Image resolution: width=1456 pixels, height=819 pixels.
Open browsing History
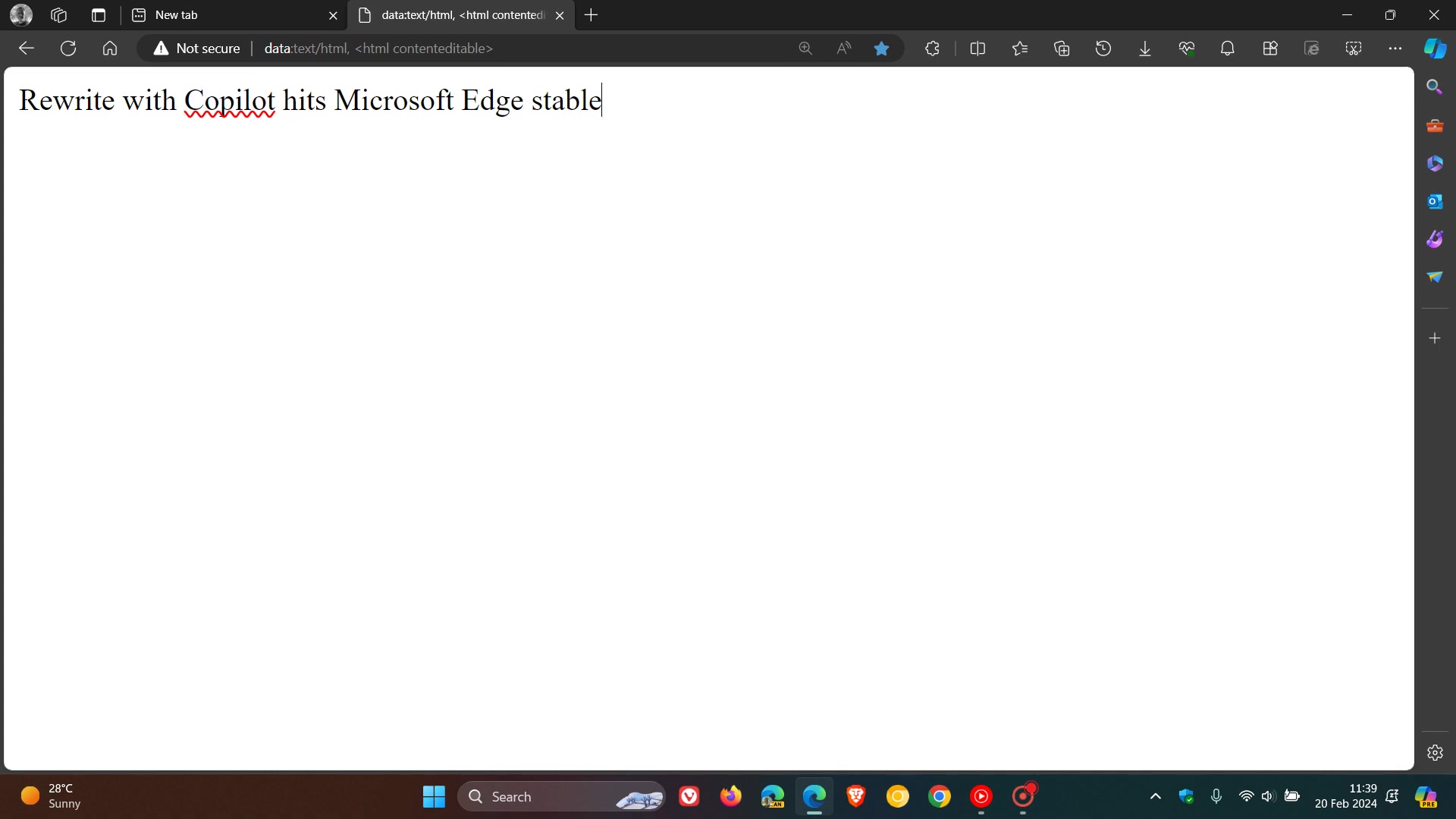coord(1103,49)
